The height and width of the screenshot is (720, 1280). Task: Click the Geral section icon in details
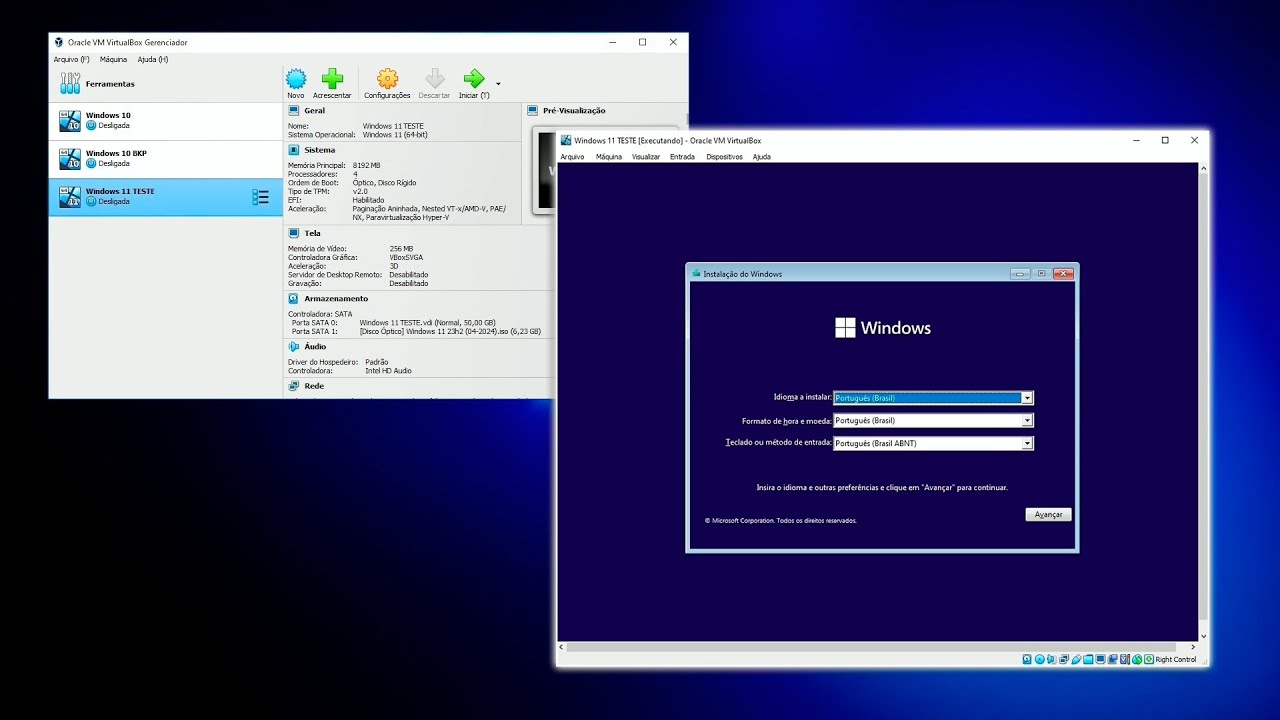pos(294,111)
